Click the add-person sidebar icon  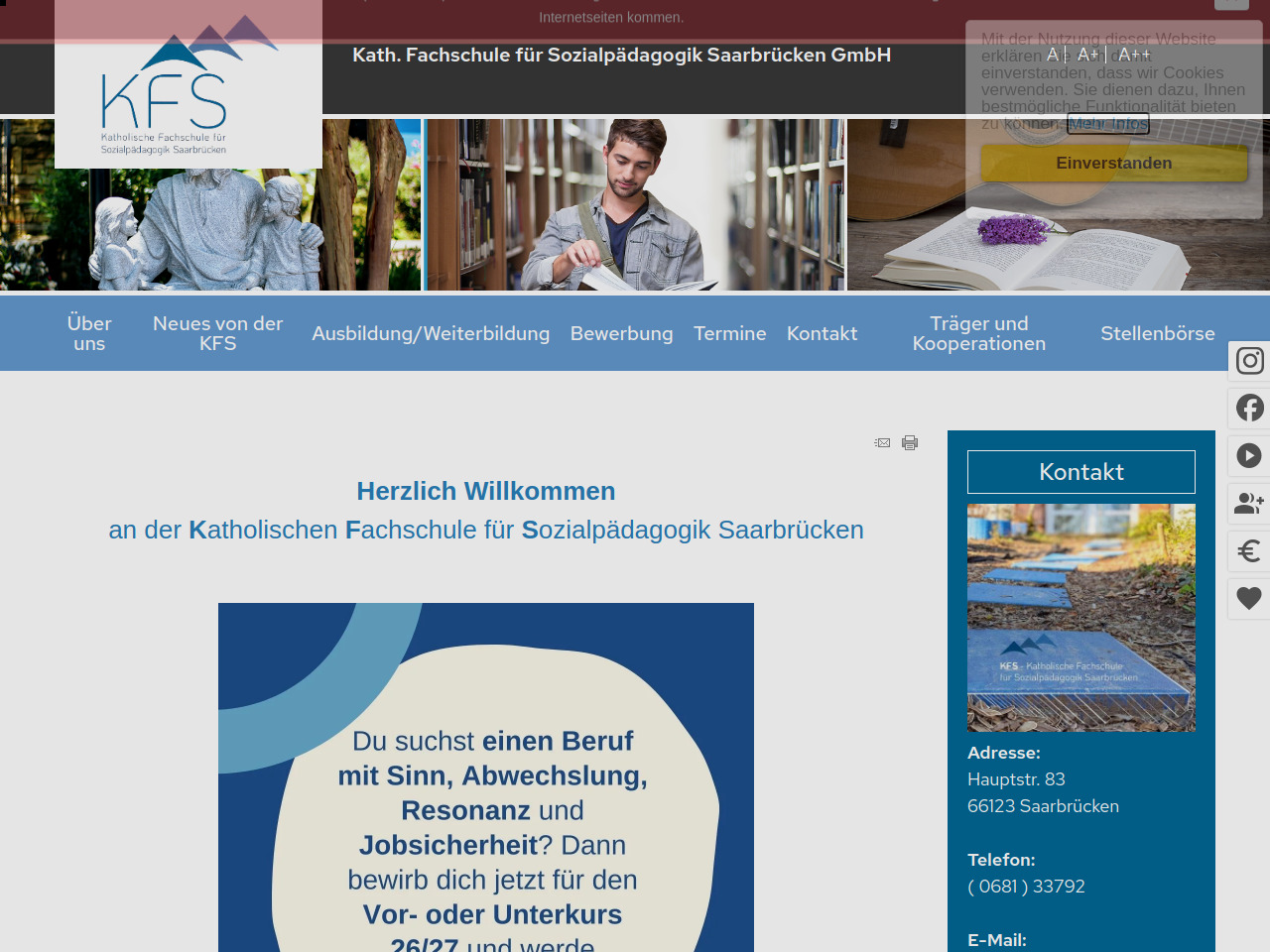pos(1249,504)
